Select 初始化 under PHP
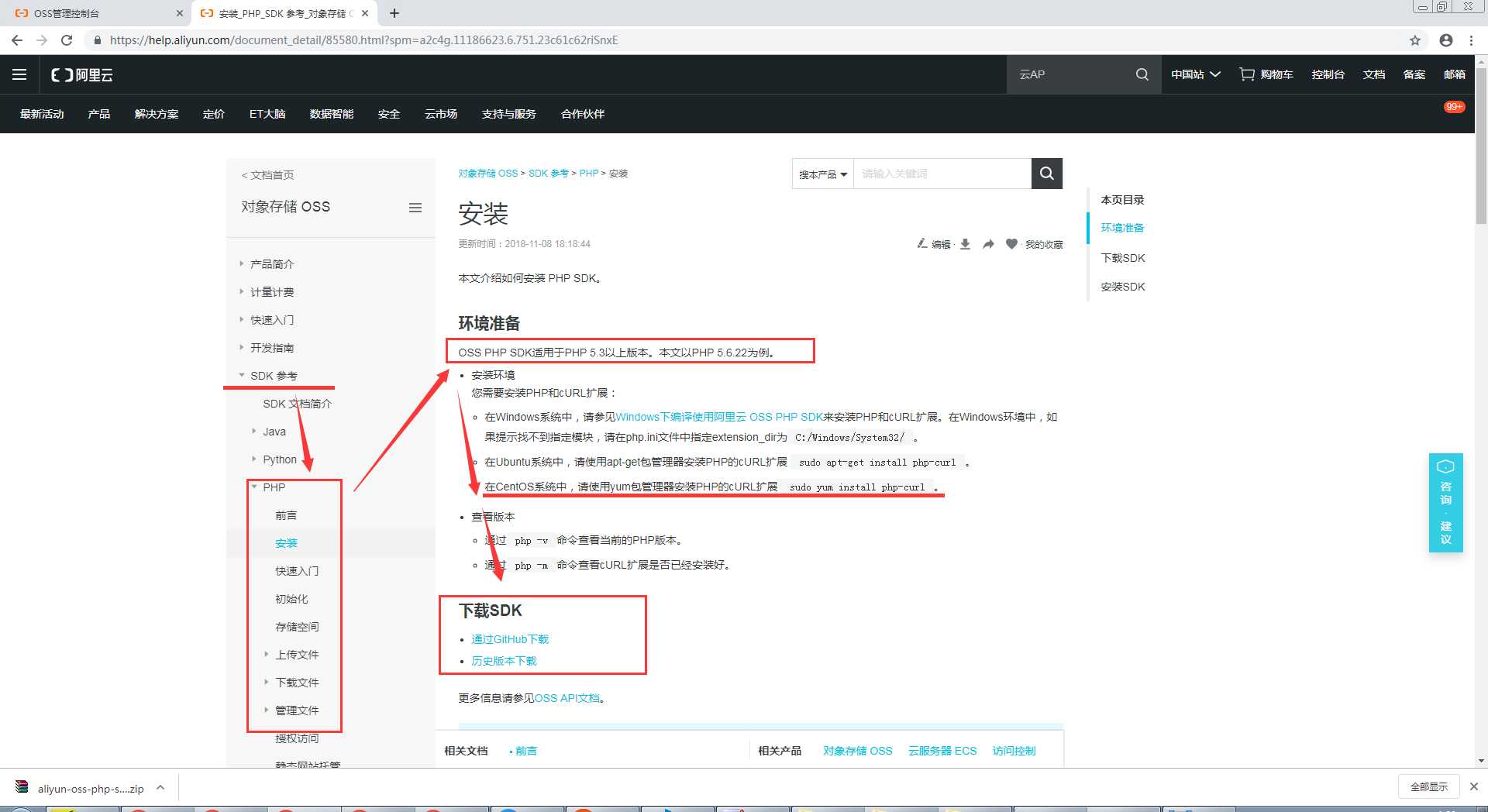1488x812 pixels. 291,599
